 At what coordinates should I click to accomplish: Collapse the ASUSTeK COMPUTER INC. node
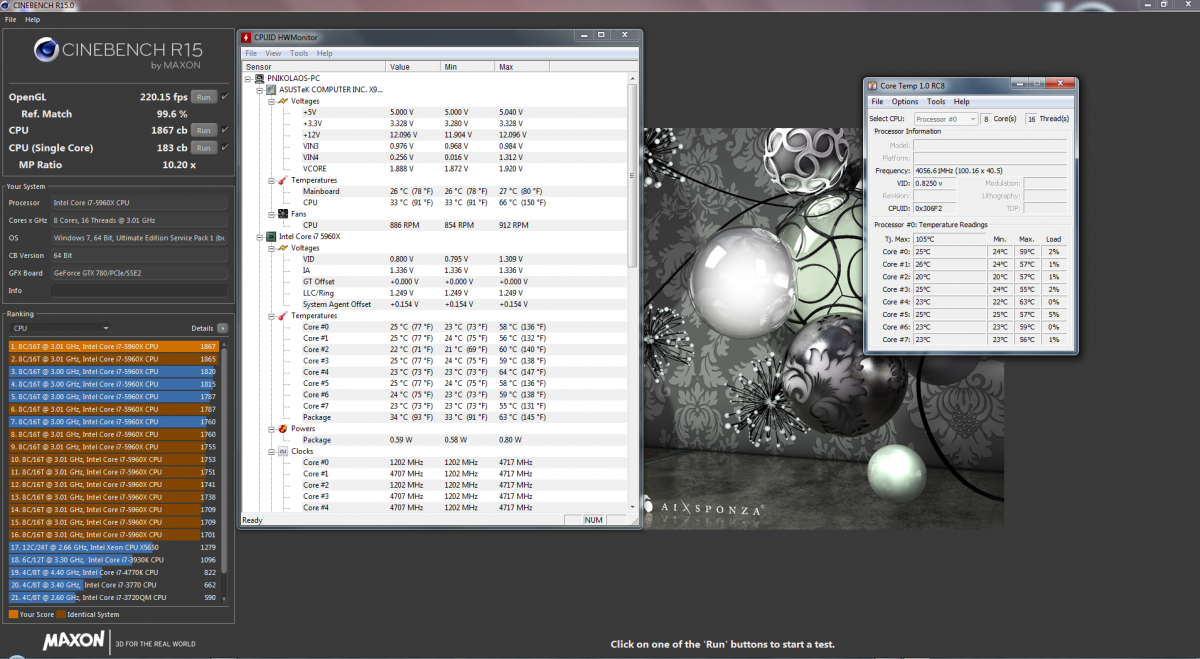(260, 89)
